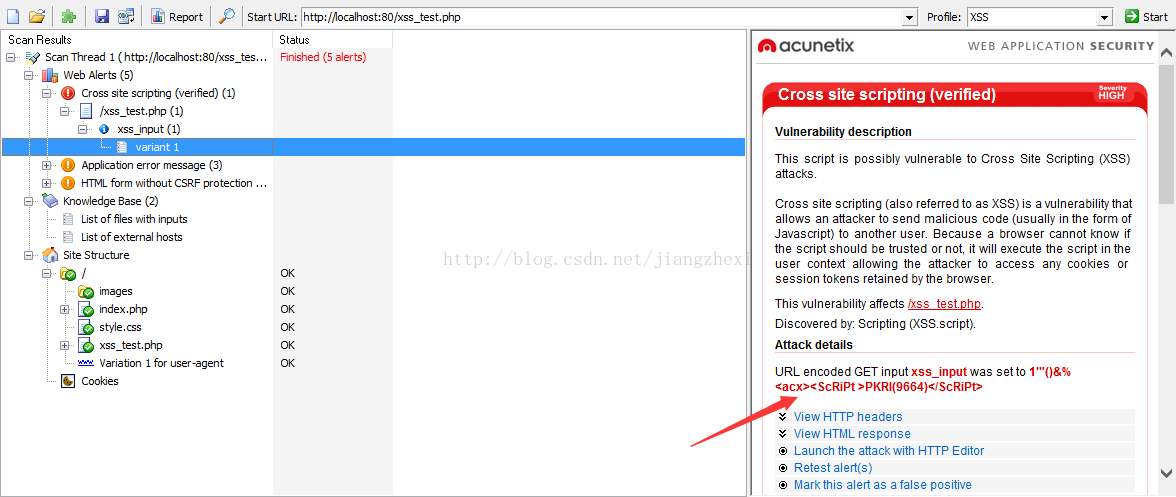Click orange icon for HTML form without CSRF

(68, 183)
